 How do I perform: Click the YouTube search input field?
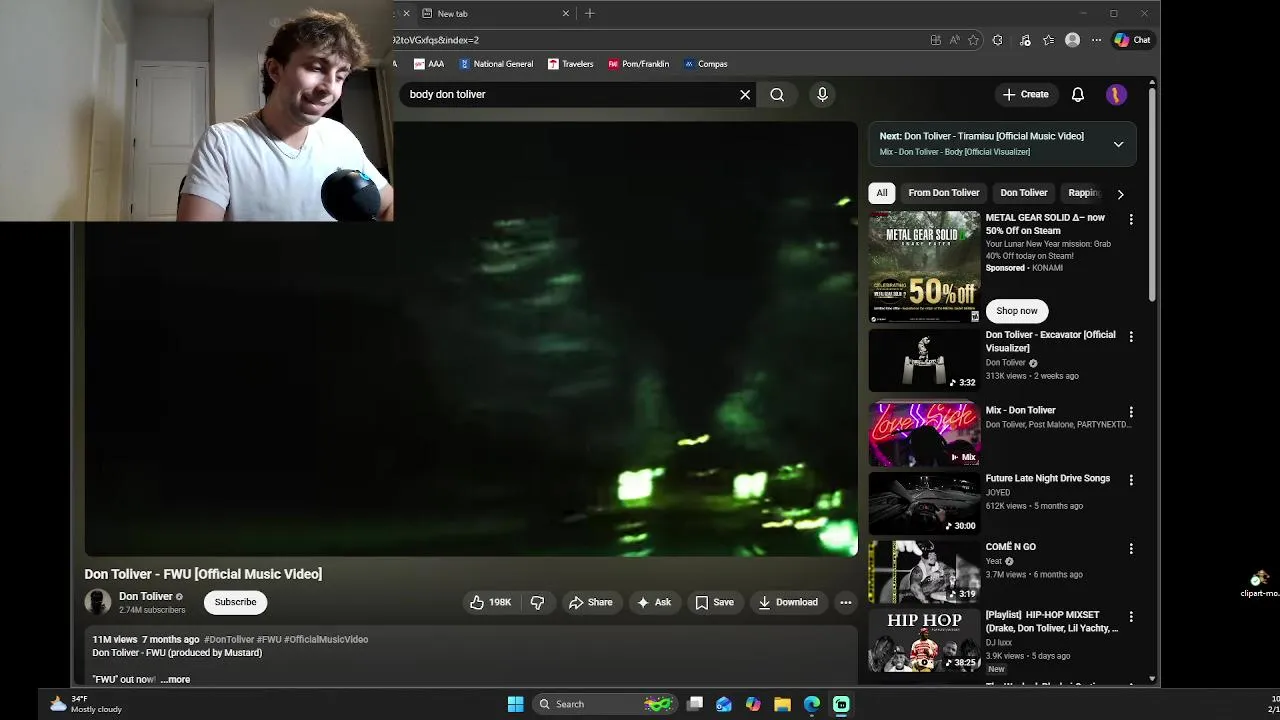570,94
